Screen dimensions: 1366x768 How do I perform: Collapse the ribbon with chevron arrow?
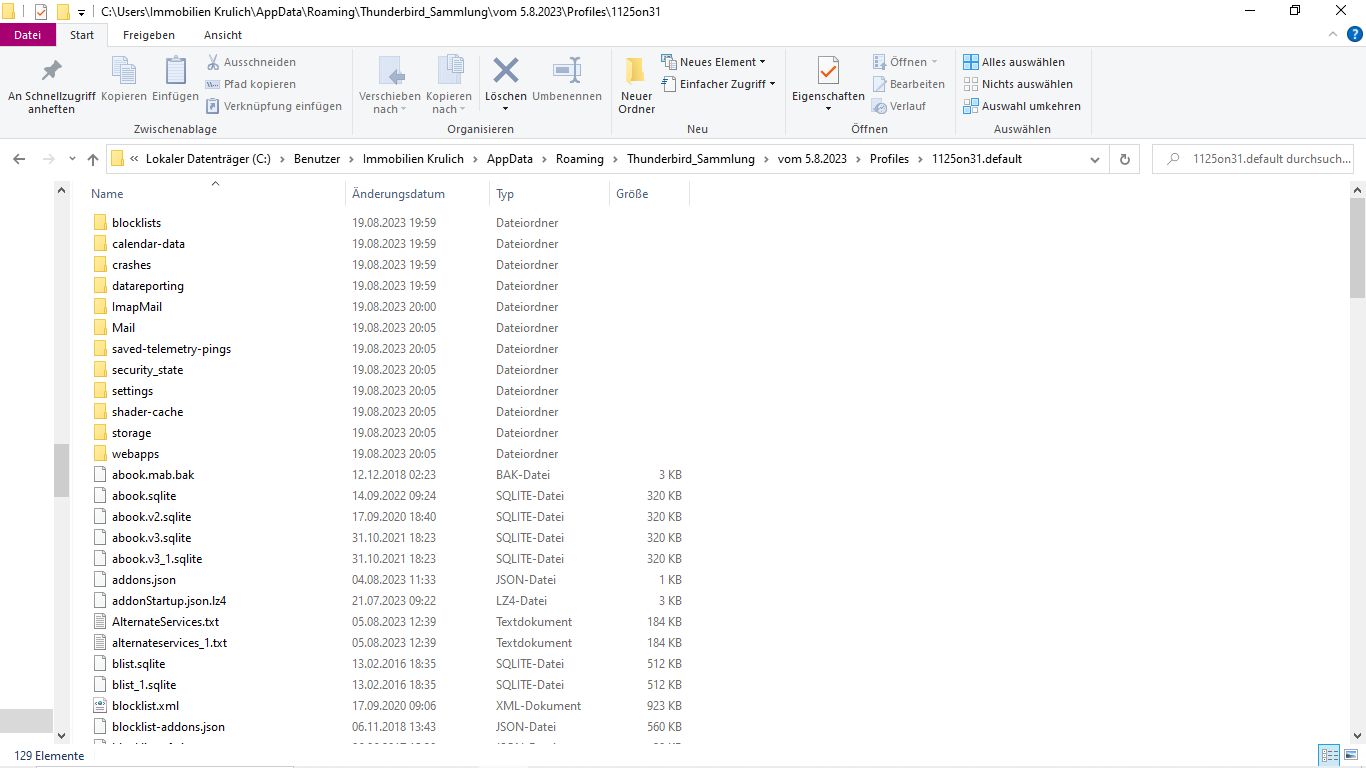pos(1331,35)
